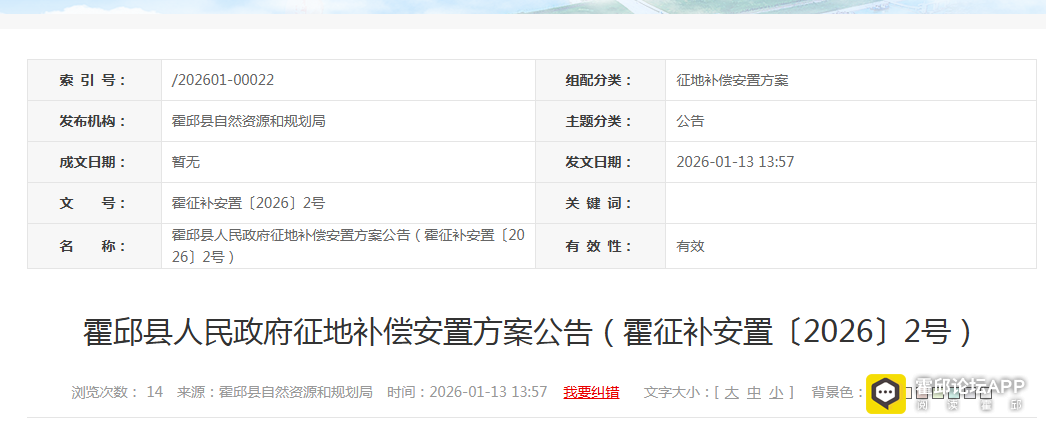Click the red 我要纠错 link

pos(591,392)
